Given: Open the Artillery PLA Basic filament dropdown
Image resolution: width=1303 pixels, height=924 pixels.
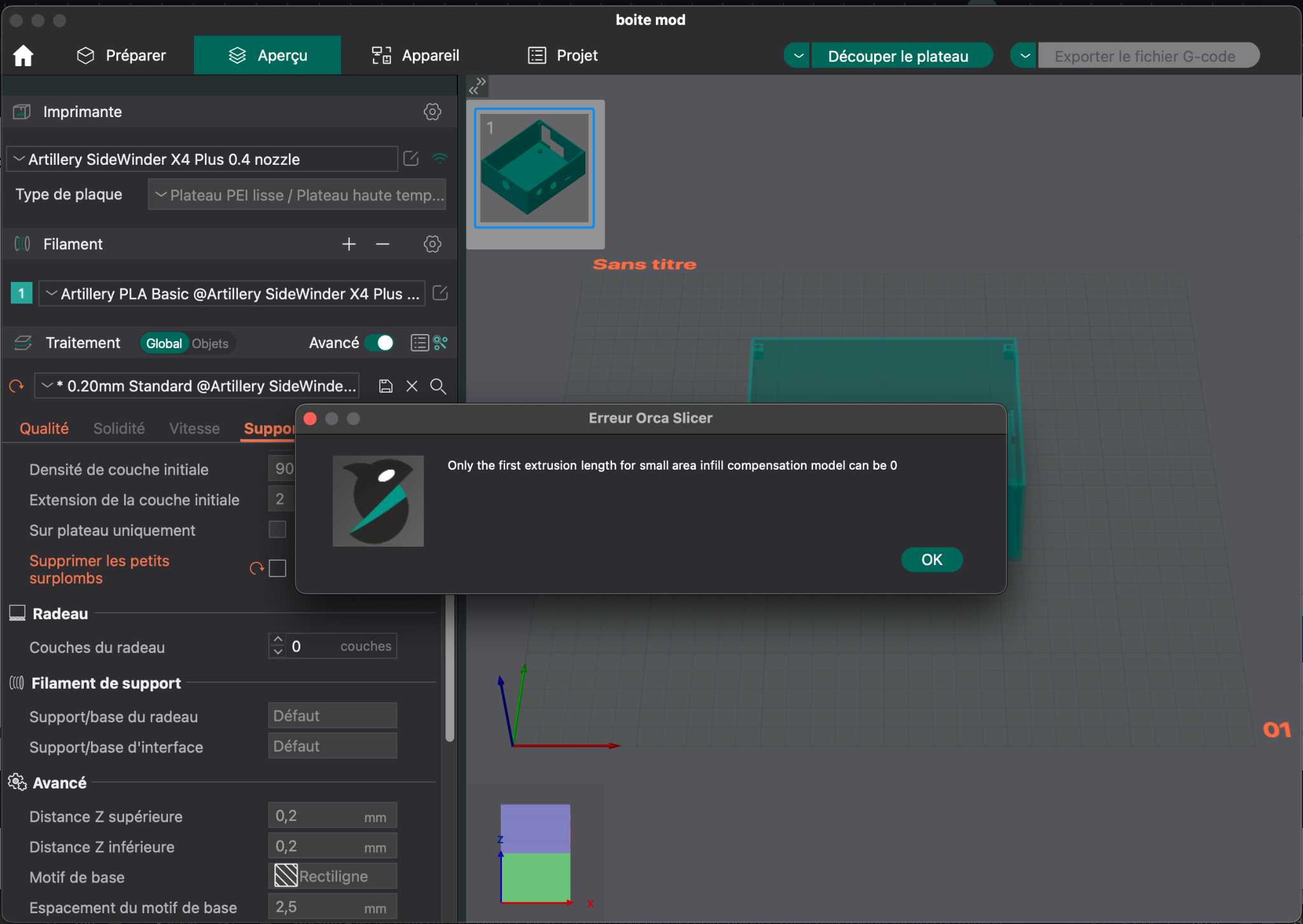Looking at the screenshot, I should pyautogui.click(x=232, y=294).
